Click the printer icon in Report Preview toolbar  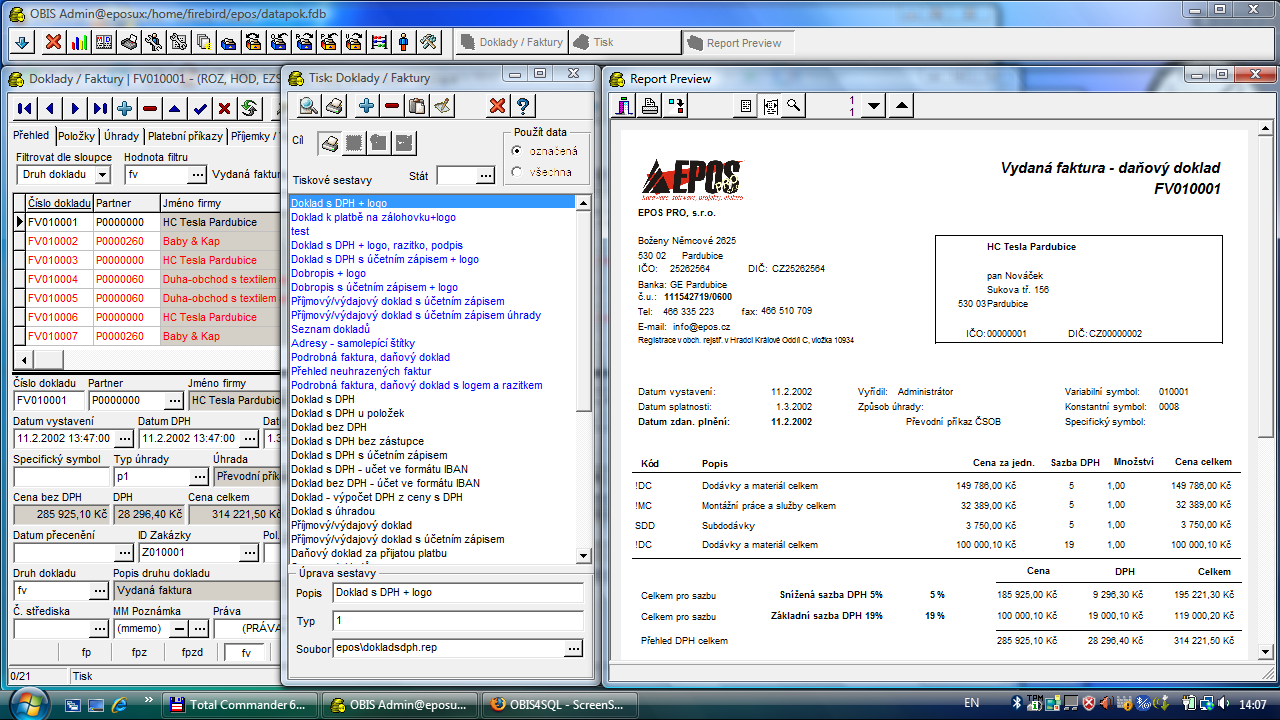click(650, 106)
